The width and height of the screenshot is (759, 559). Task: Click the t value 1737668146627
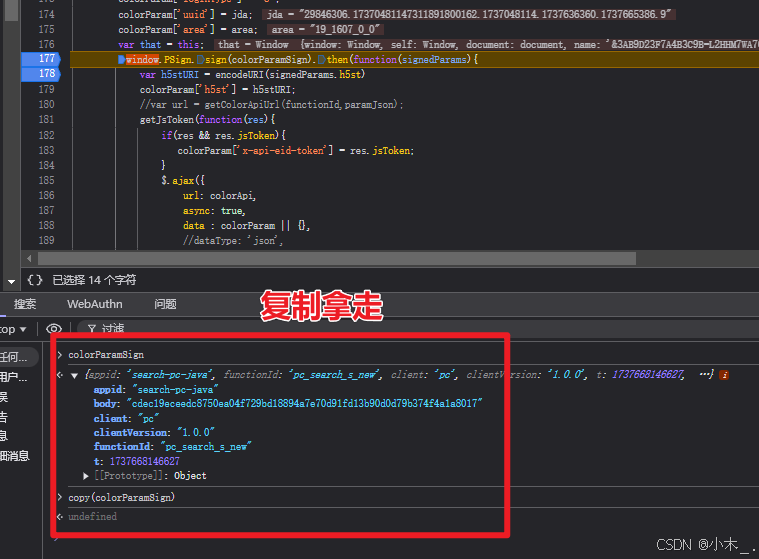pos(145,461)
